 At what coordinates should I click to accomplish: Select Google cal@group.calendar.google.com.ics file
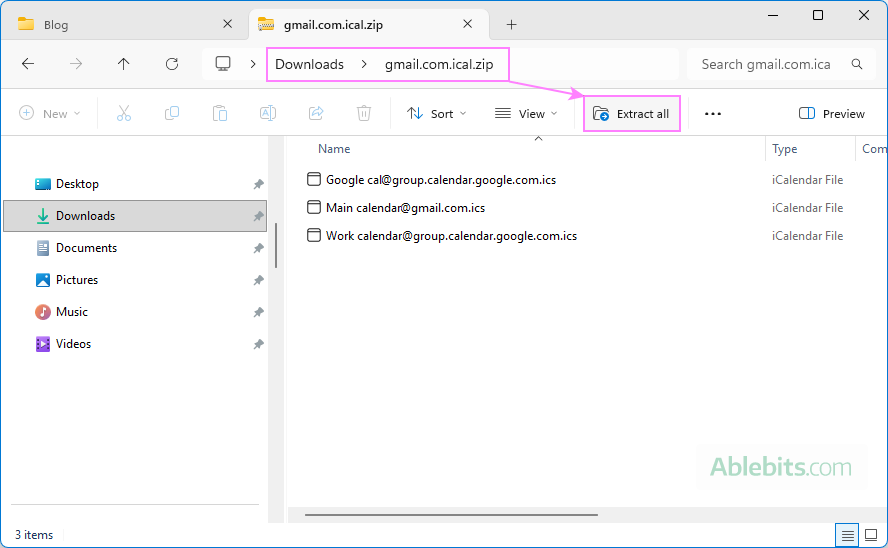[x=441, y=179]
